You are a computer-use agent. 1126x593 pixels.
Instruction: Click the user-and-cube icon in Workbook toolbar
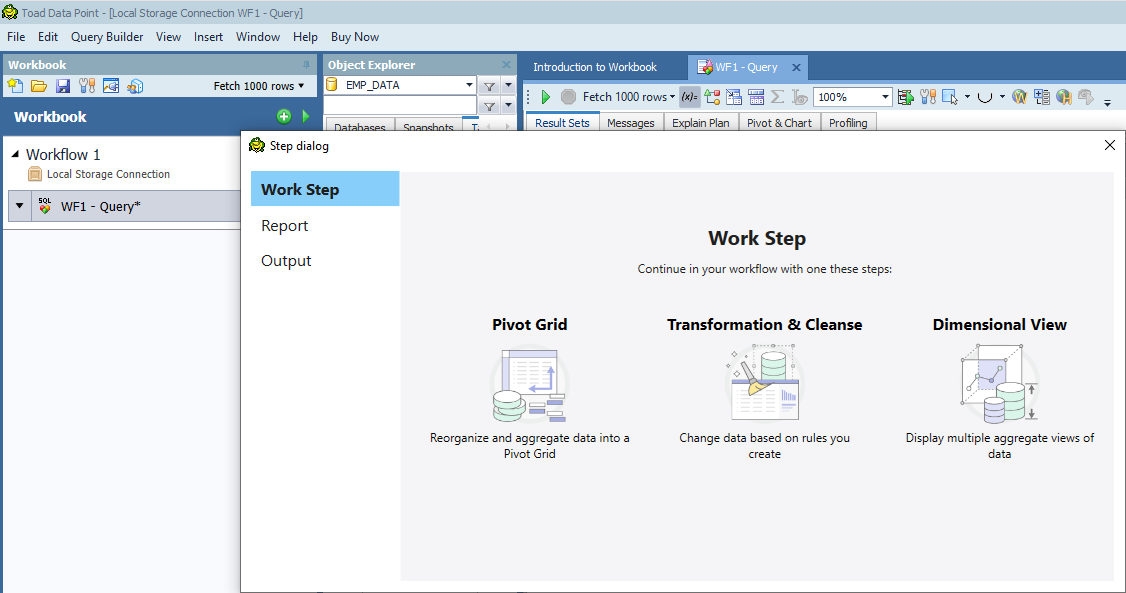coord(135,86)
